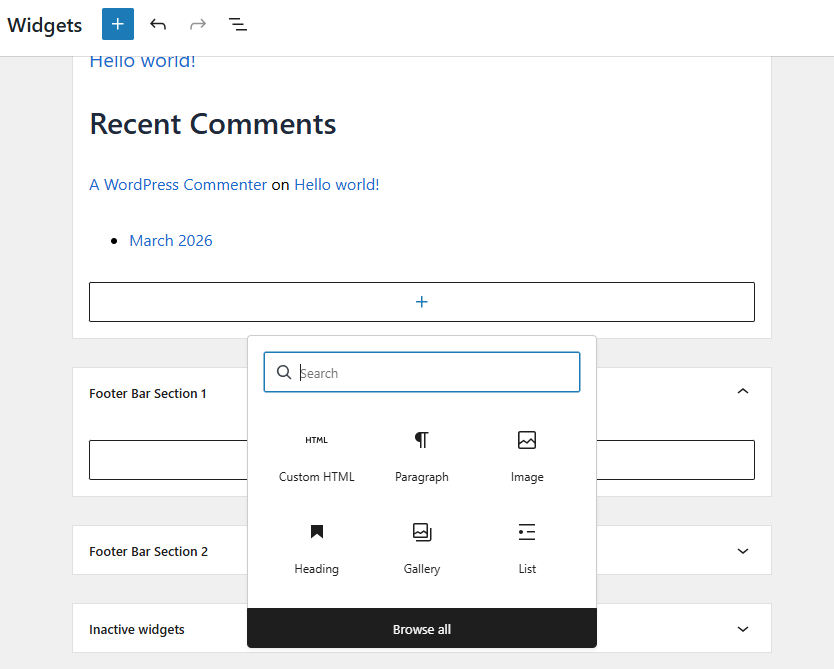
Task: Click the Browse all button
Action: point(421,629)
